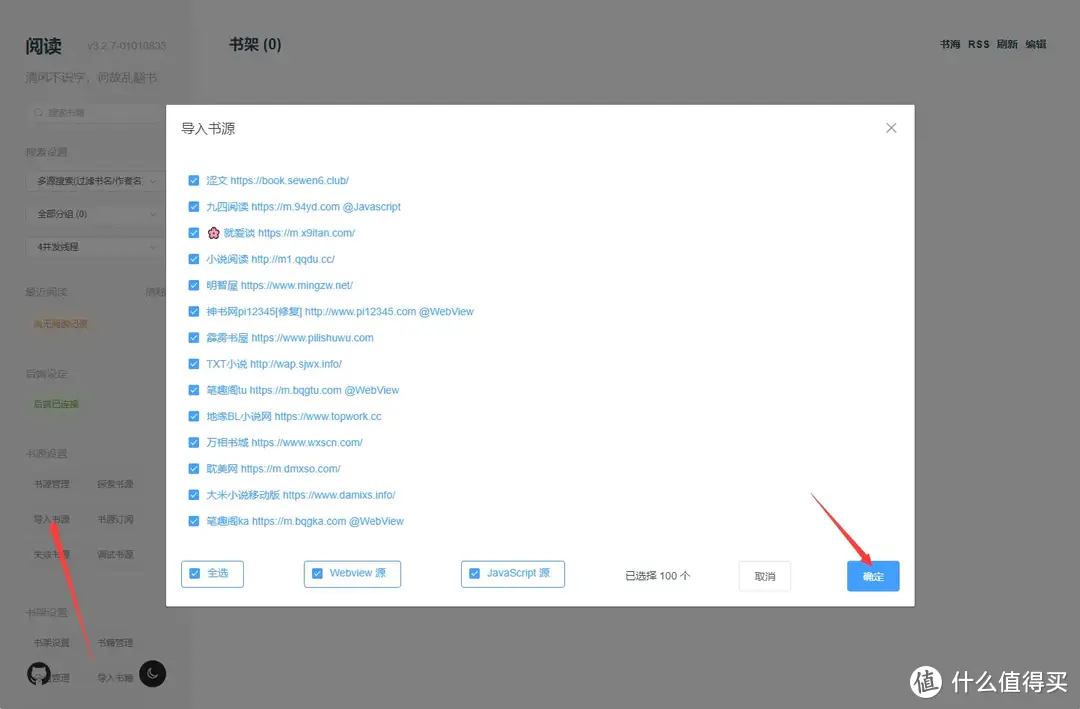Open 探索书源 in the sidebar
Image resolution: width=1080 pixels, height=709 pixels.
click(115, 484)
